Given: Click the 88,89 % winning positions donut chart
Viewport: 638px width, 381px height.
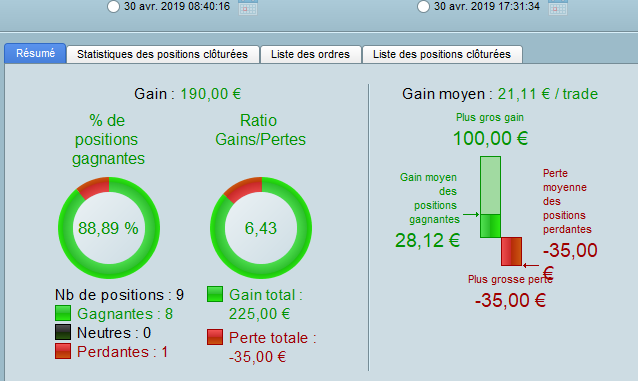Looking at the screenshot, I should pos(109,228).
